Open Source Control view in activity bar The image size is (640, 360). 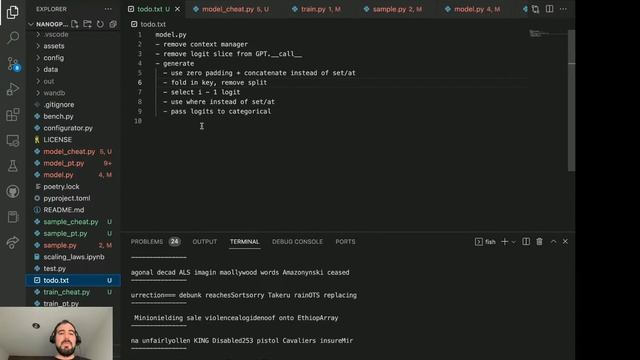(13, 64)
